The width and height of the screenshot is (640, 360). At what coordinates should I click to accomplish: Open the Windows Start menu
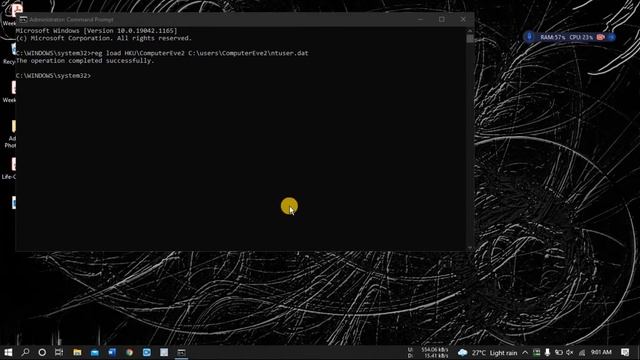tap(8, 352)
